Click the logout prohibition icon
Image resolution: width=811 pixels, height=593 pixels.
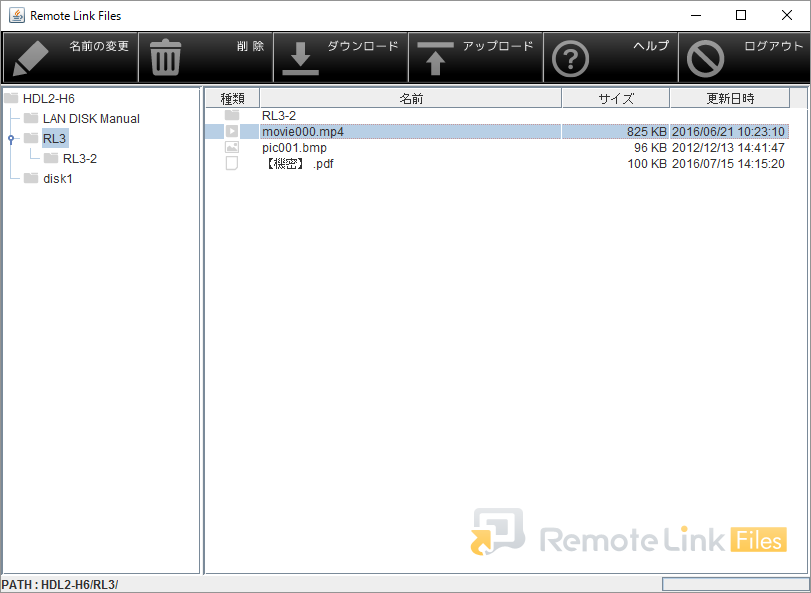tap(705, 59)
